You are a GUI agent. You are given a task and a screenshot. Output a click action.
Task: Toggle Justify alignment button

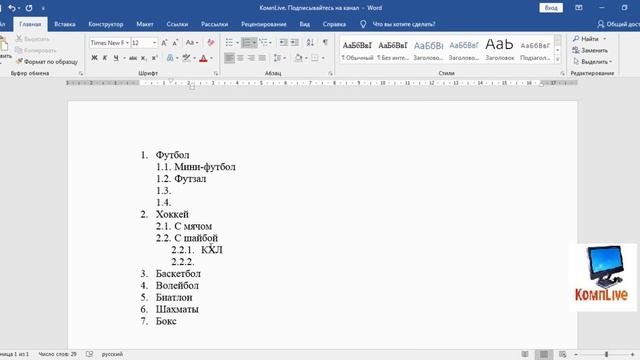pyautogui.click(x=262, y=58)
